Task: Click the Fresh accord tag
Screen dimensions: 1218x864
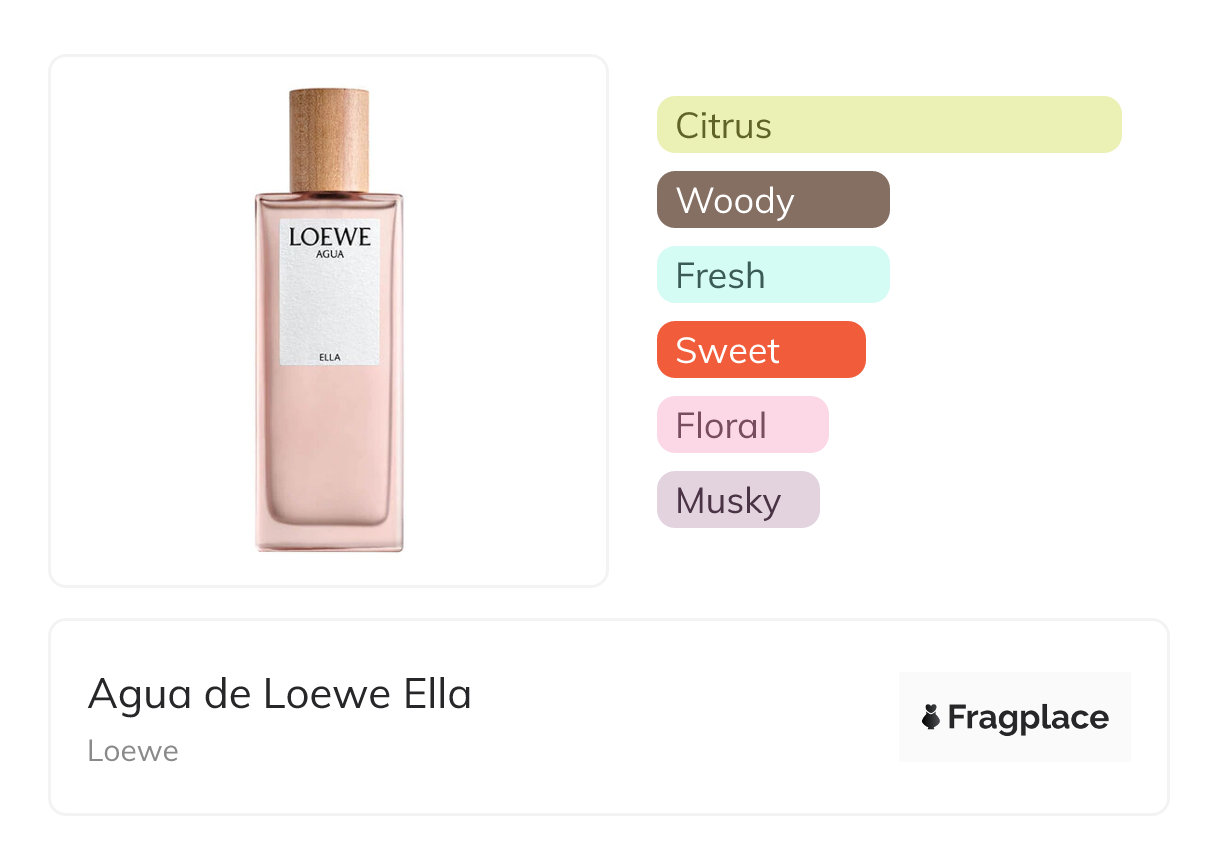Action: tap(772, 275)
